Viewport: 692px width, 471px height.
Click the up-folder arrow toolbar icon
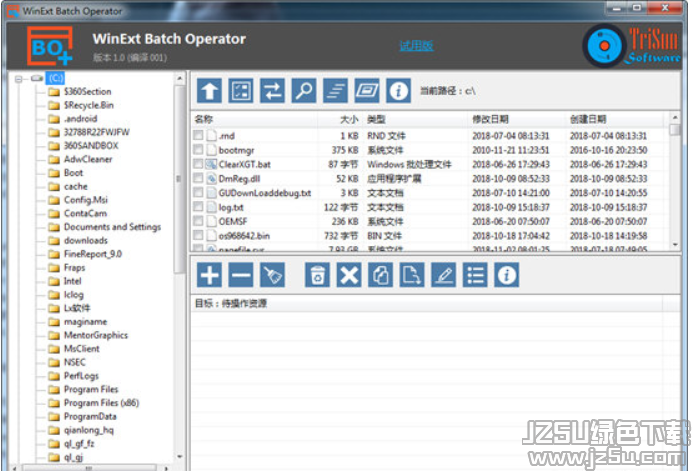[x=209, y=91]
